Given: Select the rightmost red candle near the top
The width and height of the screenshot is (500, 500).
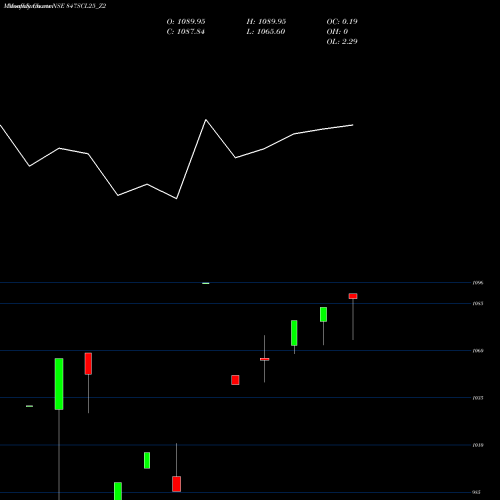Looking at the screenshot, I should coord(353,296).
